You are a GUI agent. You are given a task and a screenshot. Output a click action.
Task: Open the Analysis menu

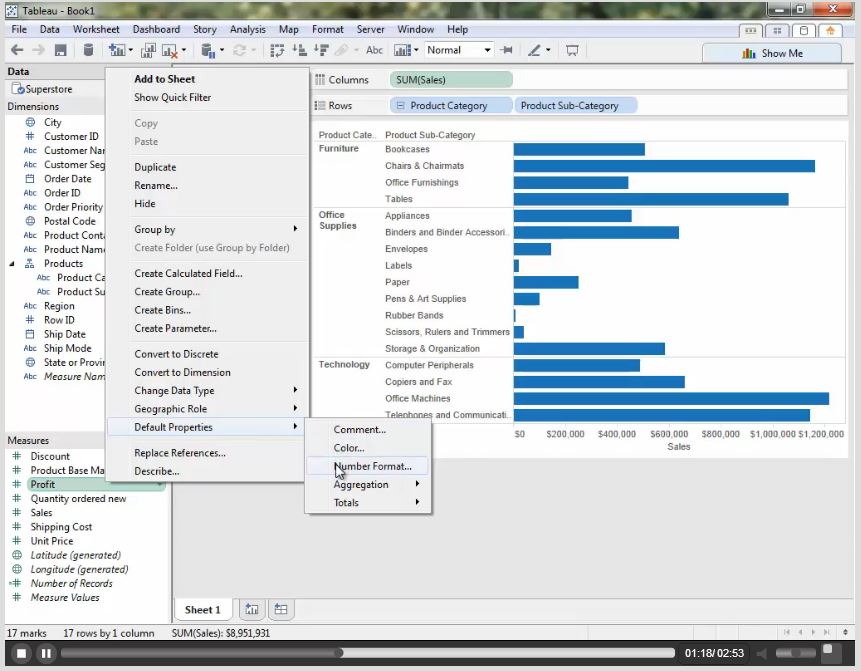pos(247,30)
